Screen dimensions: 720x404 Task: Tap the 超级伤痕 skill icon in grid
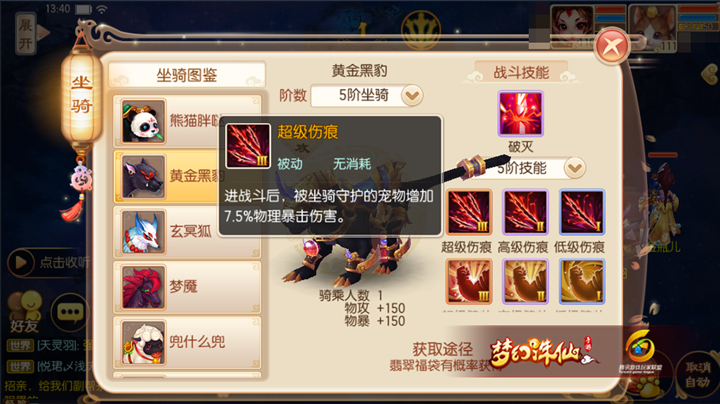click(468, 212)
